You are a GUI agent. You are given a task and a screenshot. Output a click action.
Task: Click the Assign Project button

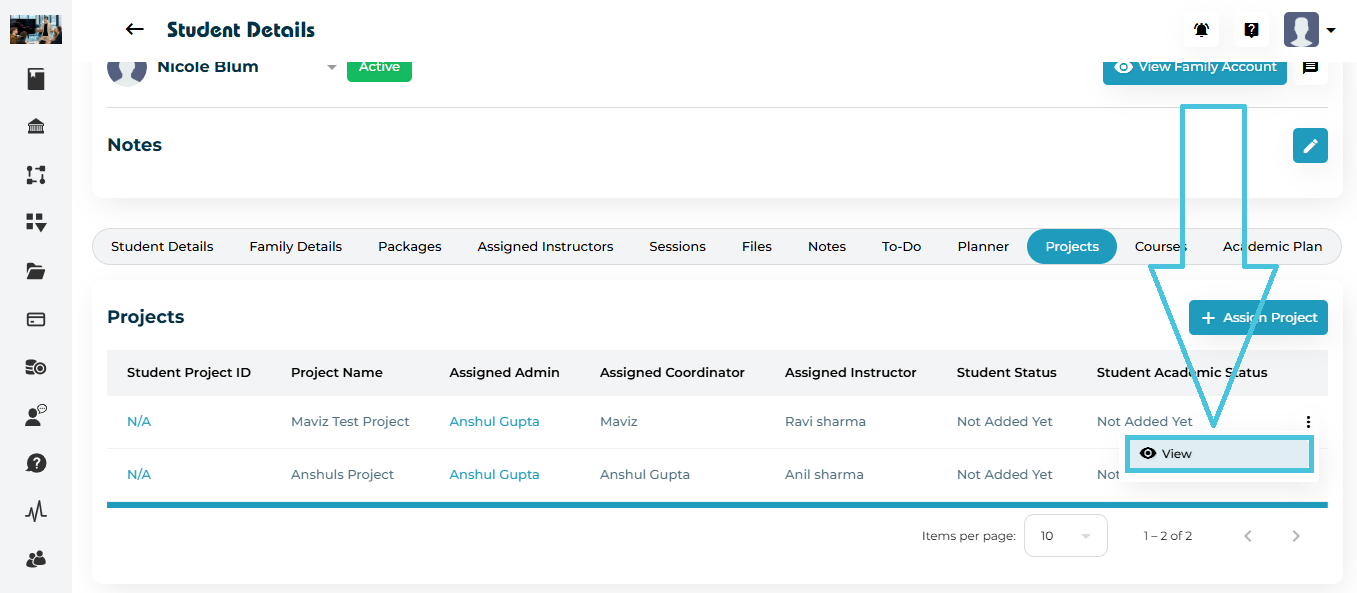[x=1258, y=318]
